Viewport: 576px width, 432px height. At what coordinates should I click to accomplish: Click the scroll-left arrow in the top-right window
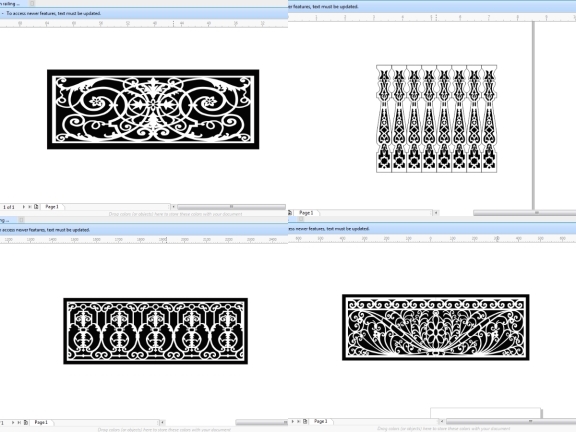[x=436, y=213]
